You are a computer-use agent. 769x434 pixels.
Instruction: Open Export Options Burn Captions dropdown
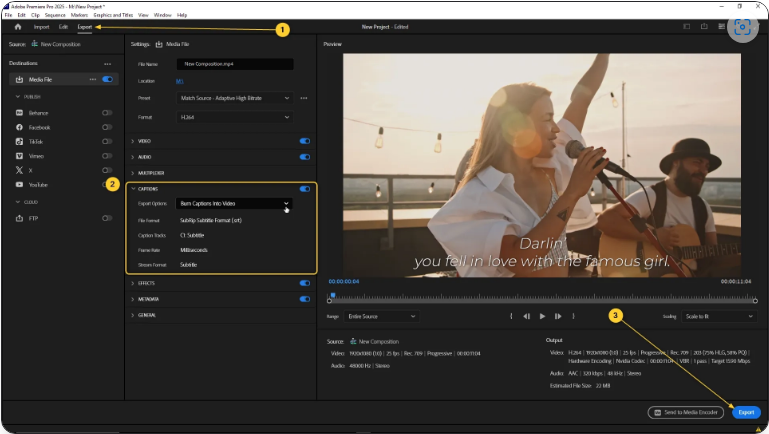coord(234,204)
